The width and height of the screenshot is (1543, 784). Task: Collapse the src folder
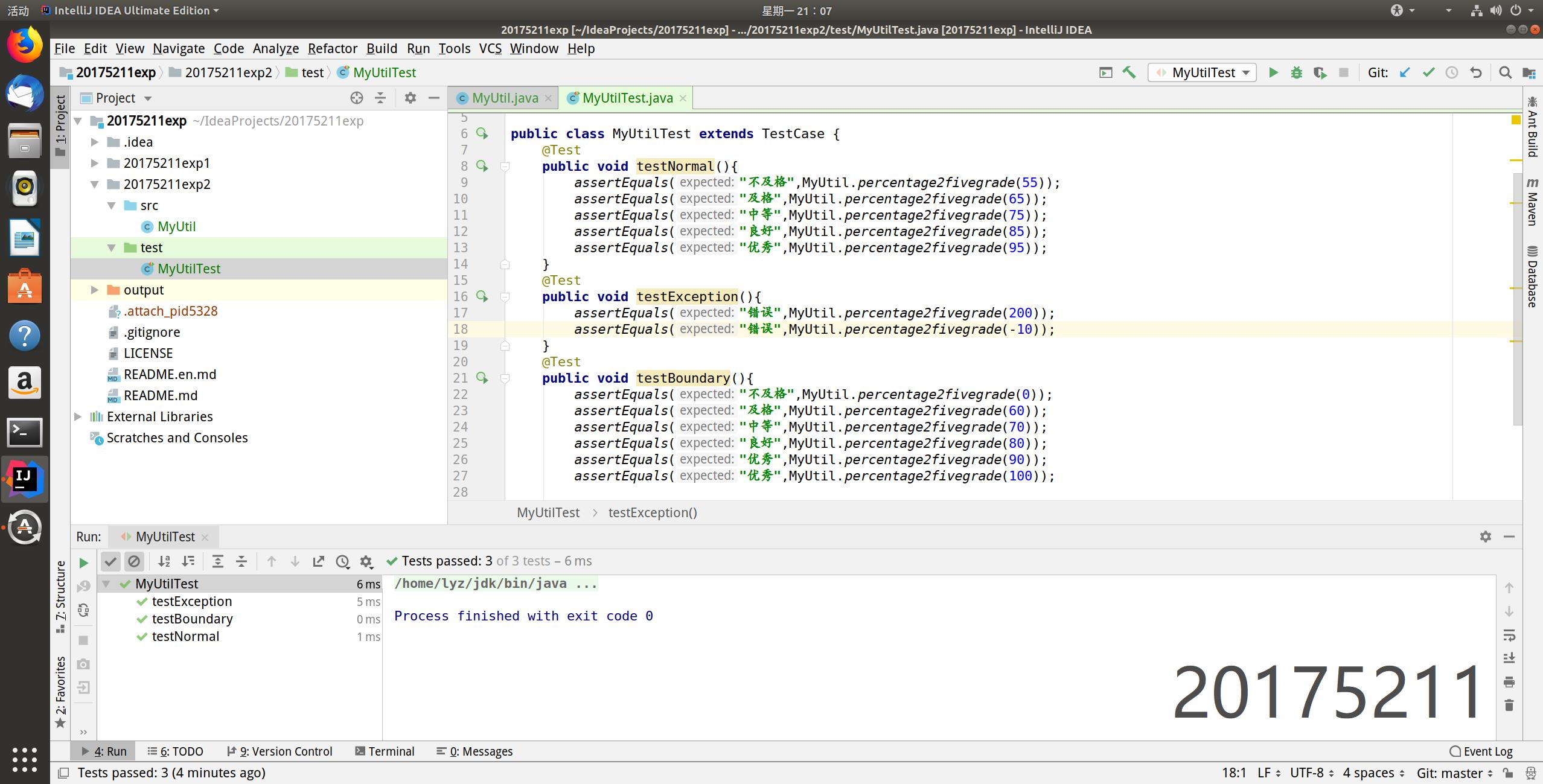(111, 206)
